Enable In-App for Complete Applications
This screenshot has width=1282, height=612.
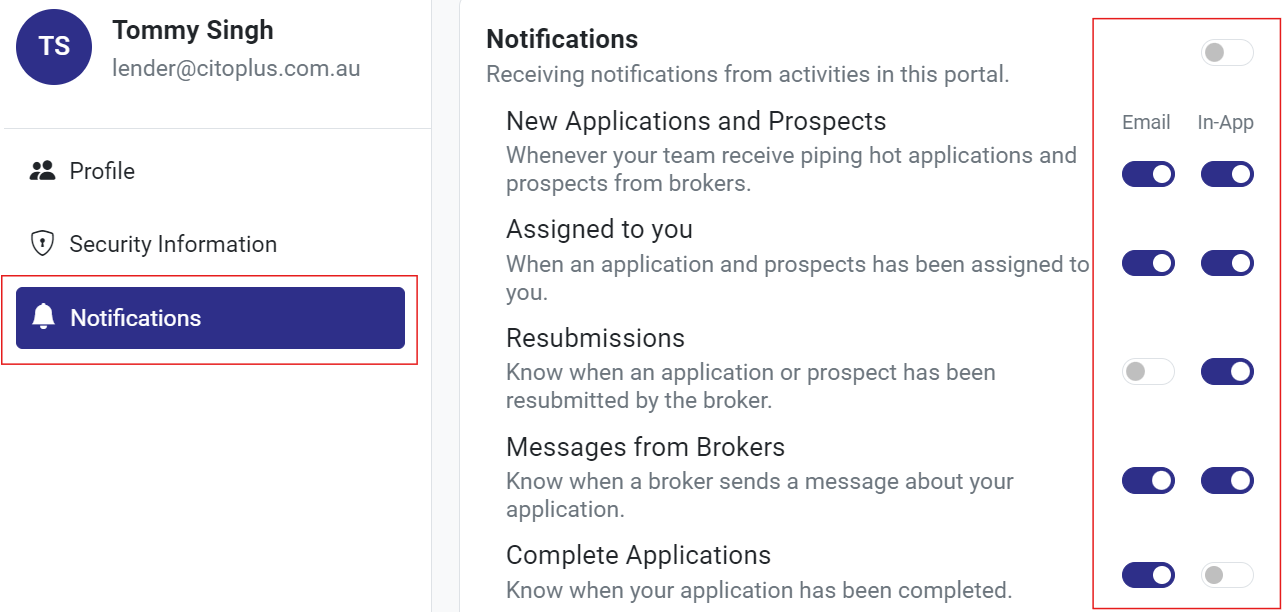(1227, 575)
